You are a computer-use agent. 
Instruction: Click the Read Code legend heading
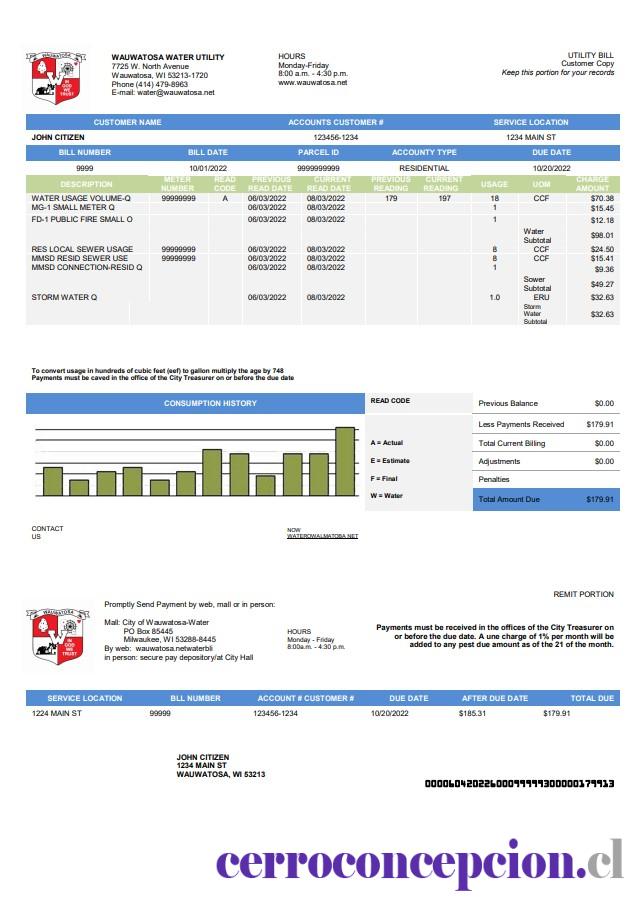(390, 401)
